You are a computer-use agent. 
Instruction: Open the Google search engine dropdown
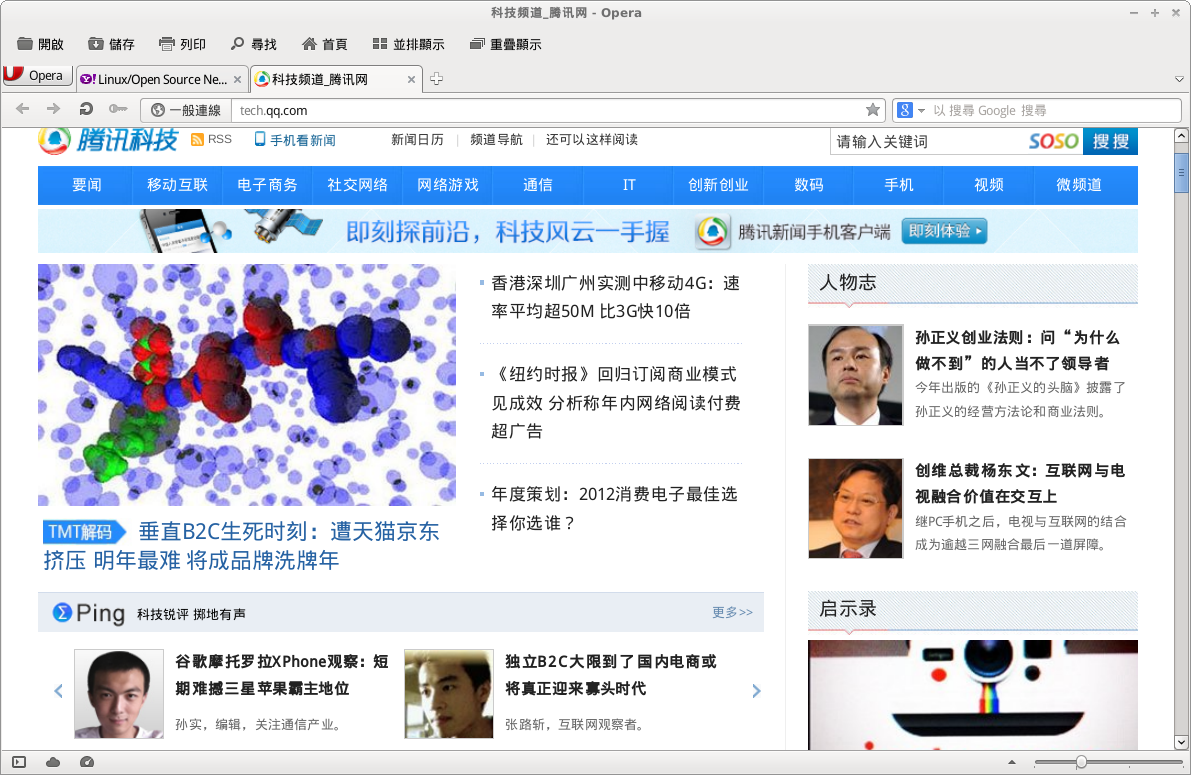(911, 110)
